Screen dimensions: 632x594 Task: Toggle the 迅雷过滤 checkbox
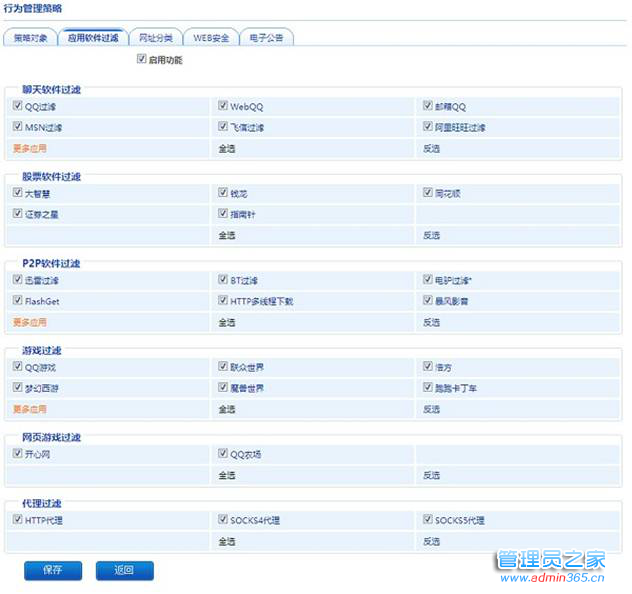click(x=17, y=280)
